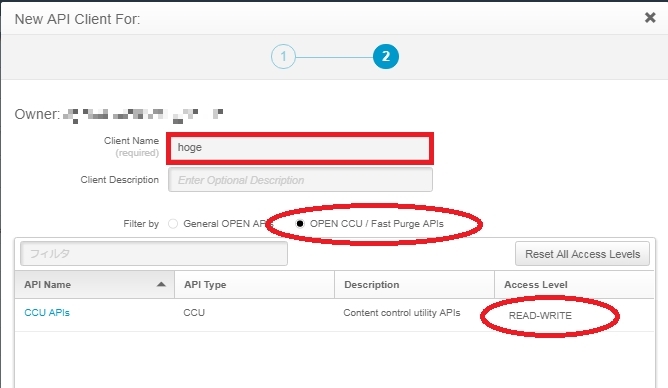Go back to wizard step 1
This screenshot has width=668, height=388.
point(283,56)
